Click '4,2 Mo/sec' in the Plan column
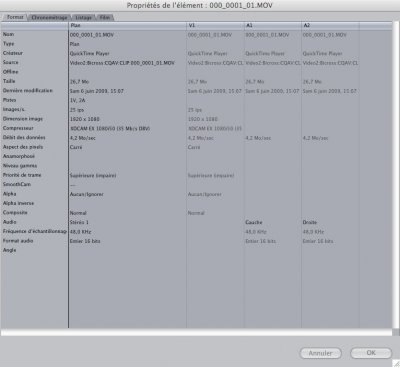The height and width of the screenshot is (367, 400). tap(83, 138)
